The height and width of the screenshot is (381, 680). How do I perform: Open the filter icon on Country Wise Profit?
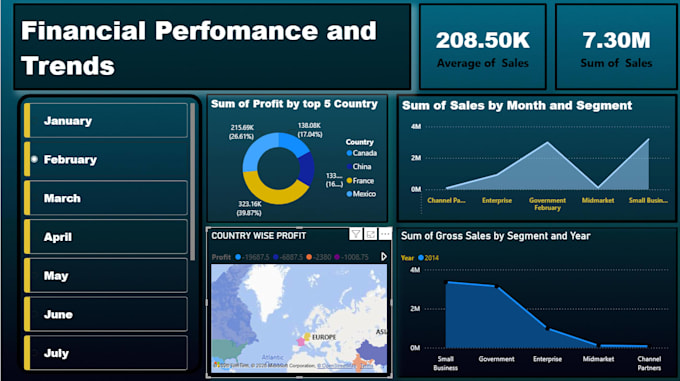(356, 234)
